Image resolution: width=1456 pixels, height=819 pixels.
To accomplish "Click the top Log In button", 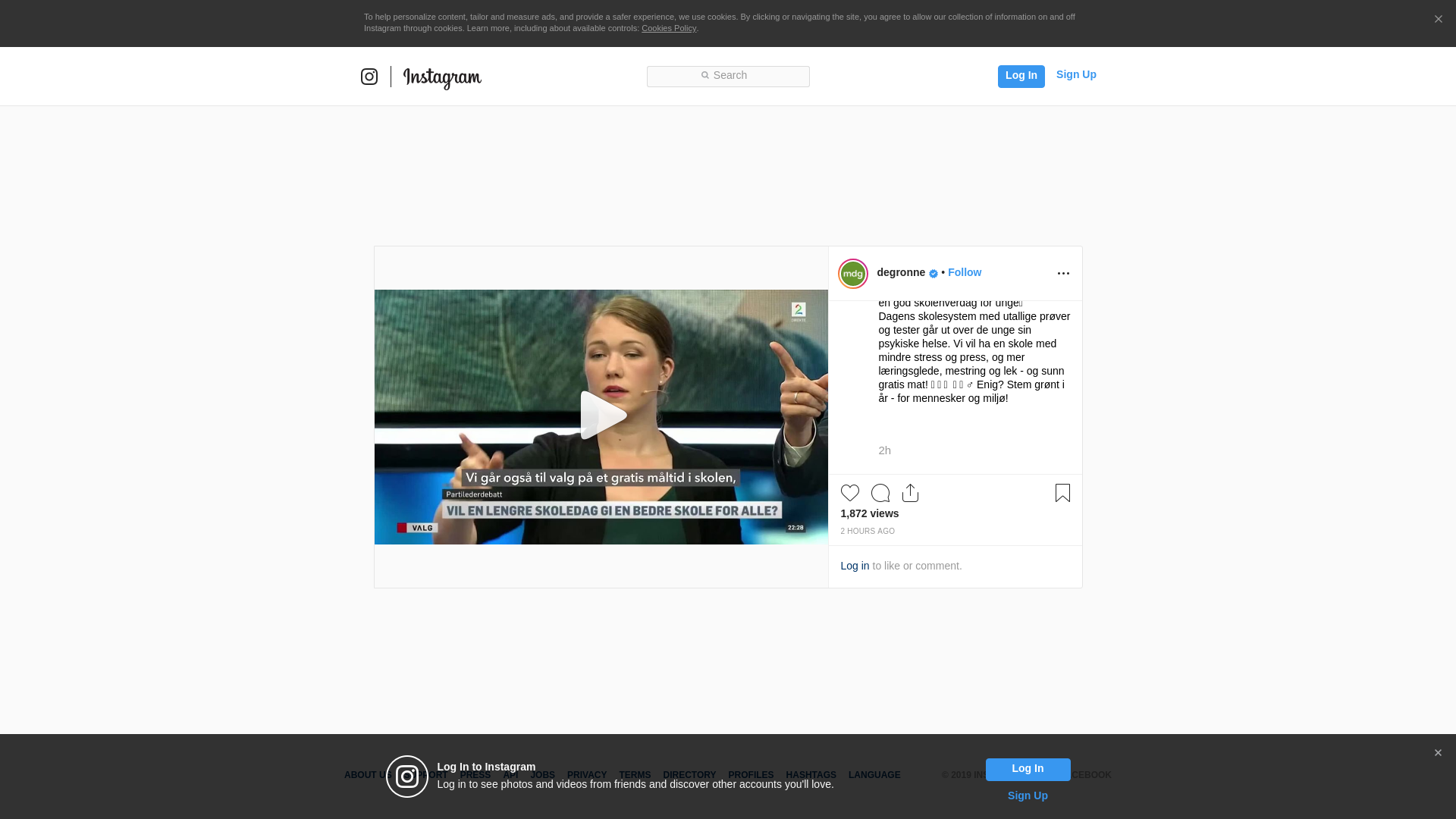I will 1021,76.
